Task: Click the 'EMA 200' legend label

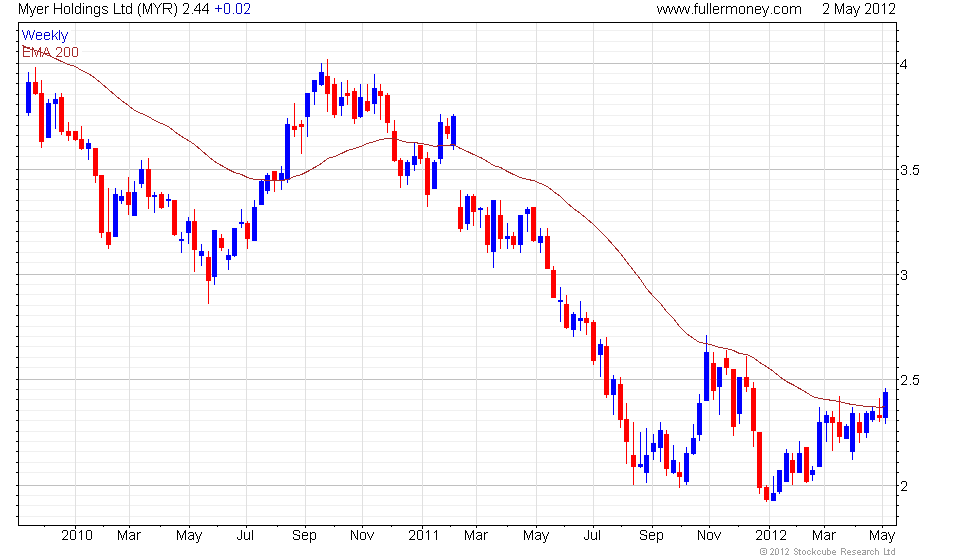Action: point(51,52)
